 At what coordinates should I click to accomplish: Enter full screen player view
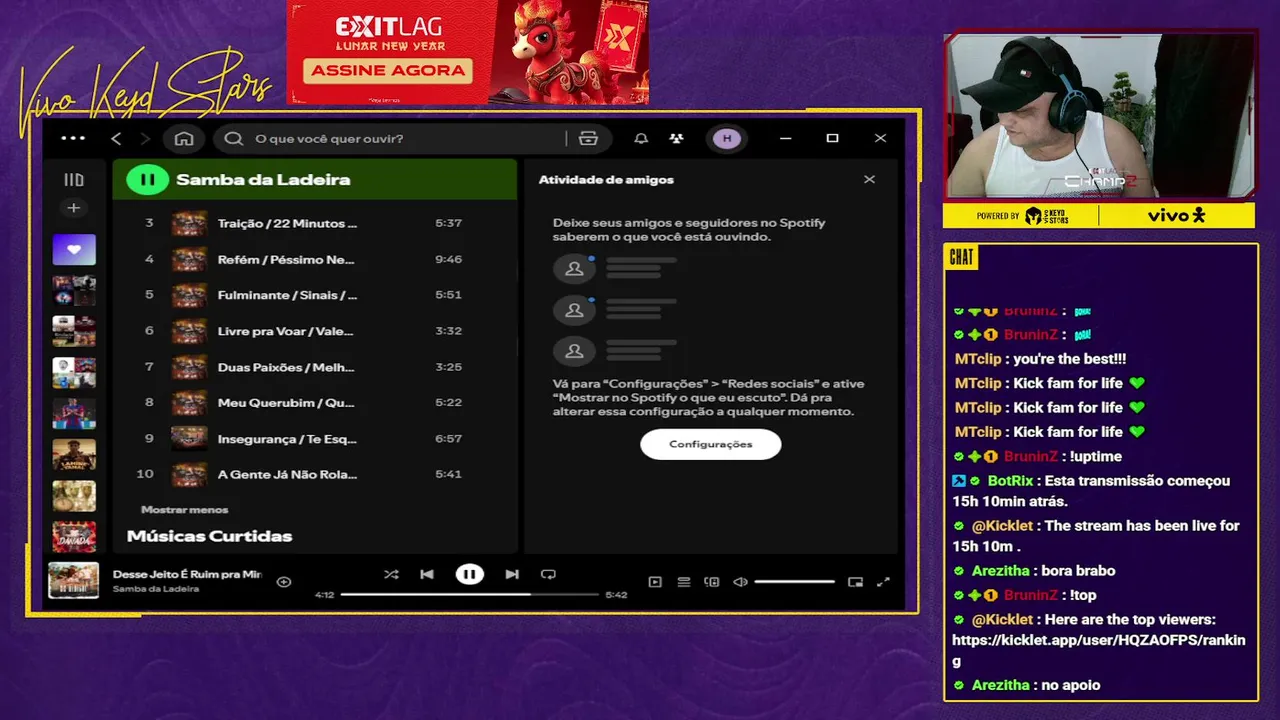point(883,581)
